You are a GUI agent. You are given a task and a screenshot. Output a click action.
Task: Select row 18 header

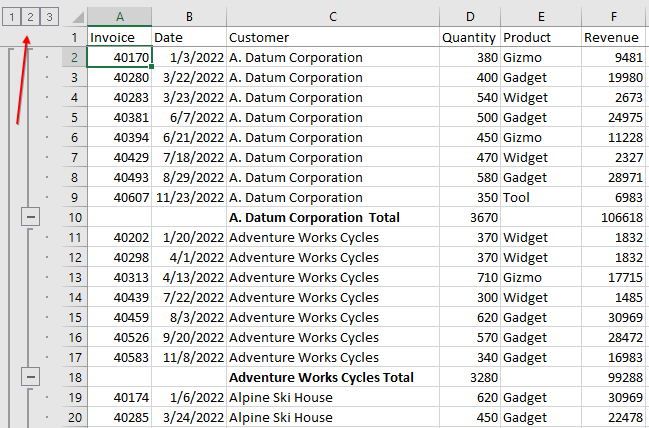tap(75, 377)
